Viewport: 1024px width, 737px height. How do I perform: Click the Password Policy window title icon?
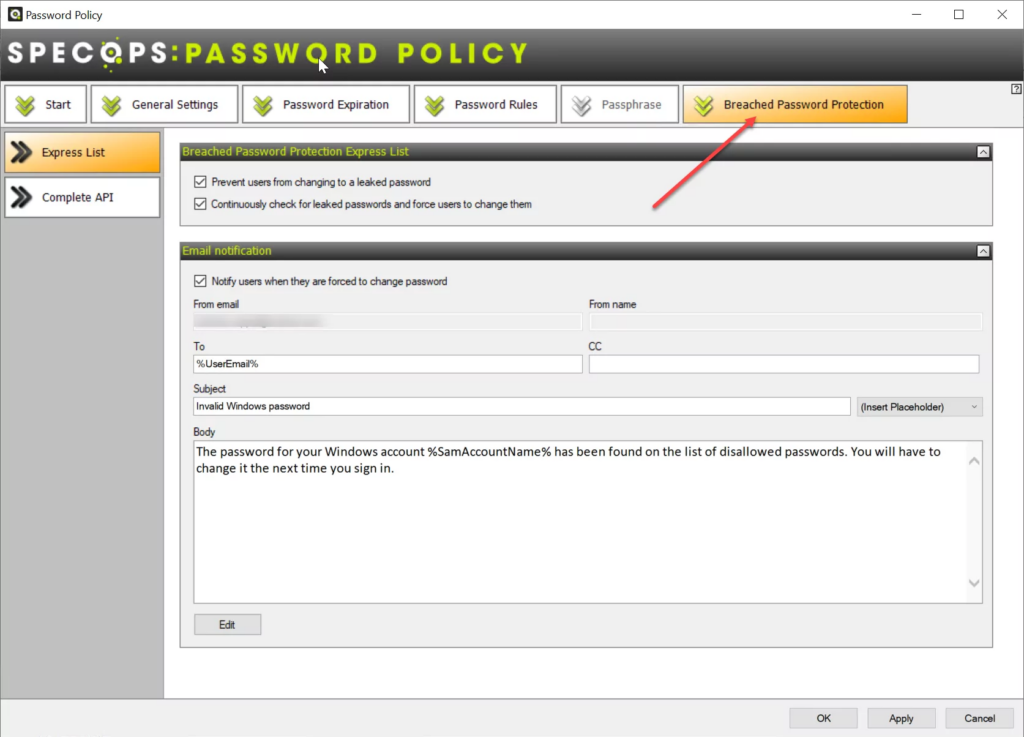pos(14,14)
